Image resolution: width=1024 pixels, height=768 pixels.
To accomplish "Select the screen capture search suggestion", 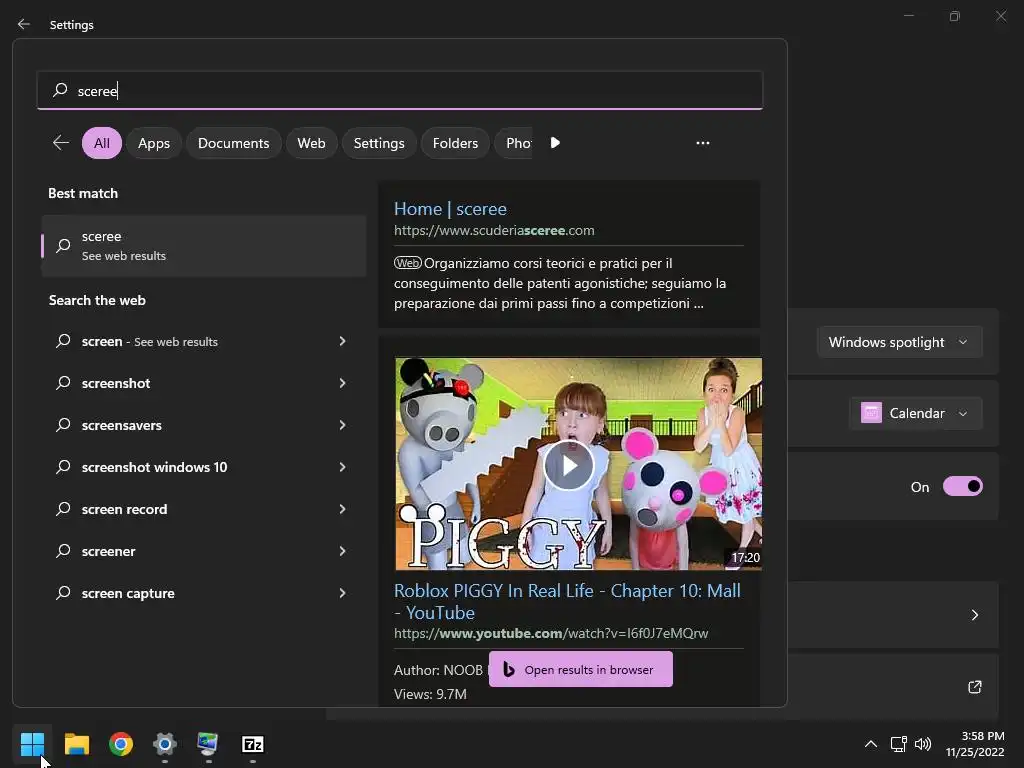I will tap(128, 594).
